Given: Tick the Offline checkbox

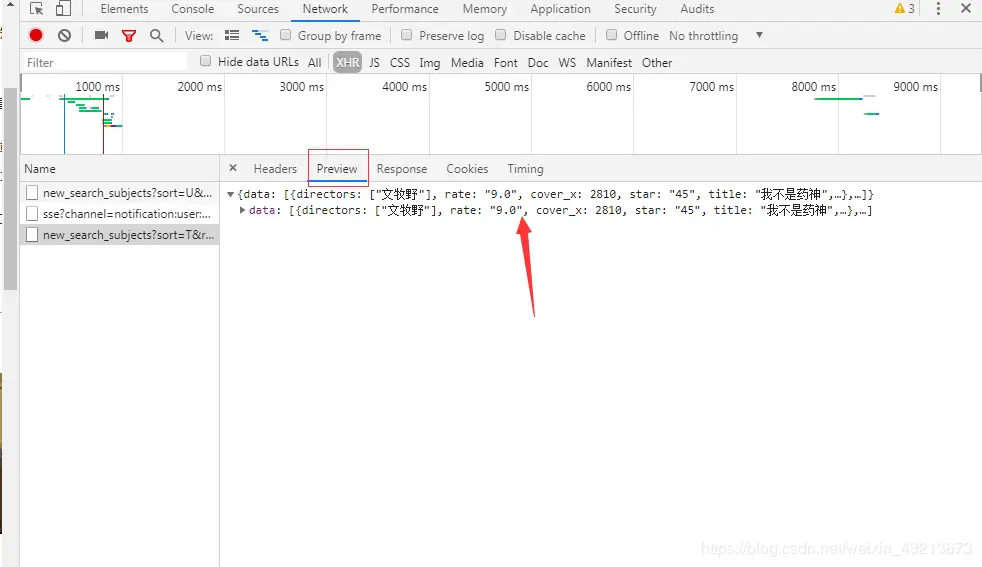Looking at the screenshot, I should click(611, 35).
